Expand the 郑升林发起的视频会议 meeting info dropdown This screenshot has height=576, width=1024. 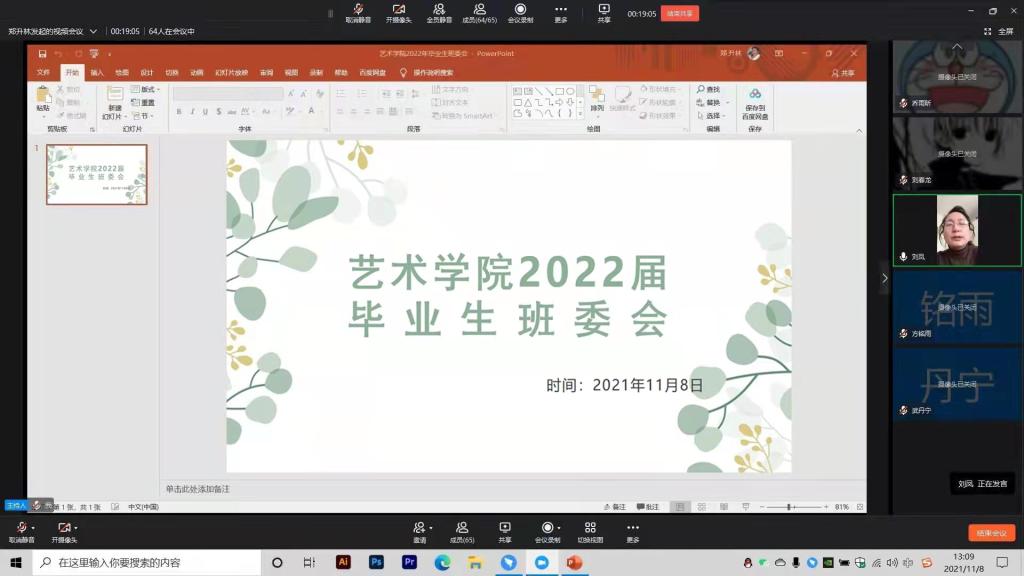pyautogui.click(x=93, y=31)
